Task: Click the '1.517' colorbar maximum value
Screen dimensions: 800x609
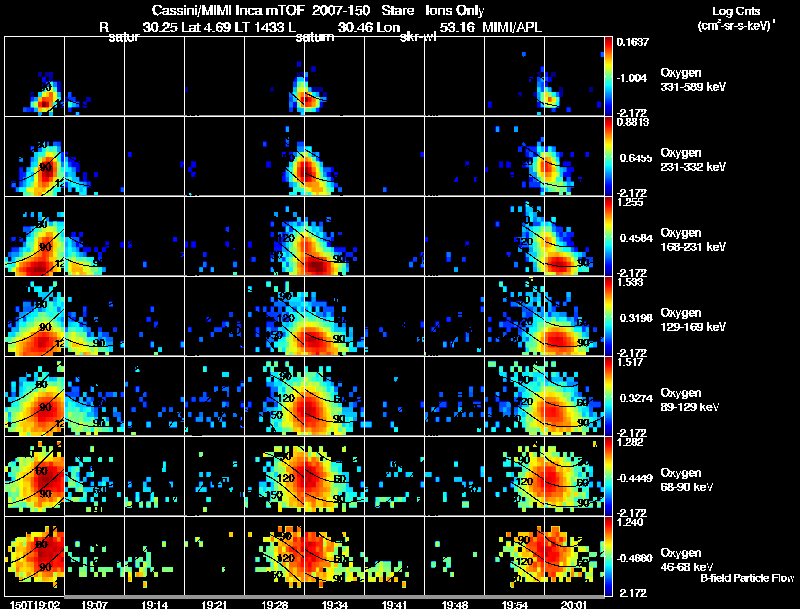Action: [x=630, y=362]
